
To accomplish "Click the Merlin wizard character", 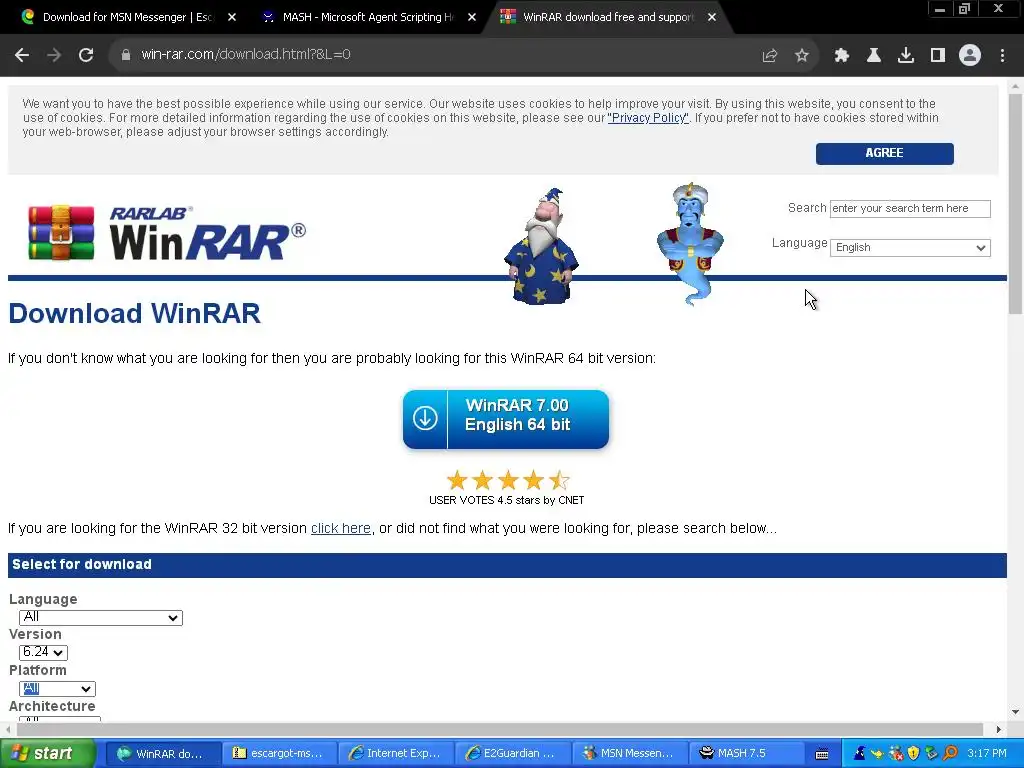I will coord(541,246).
